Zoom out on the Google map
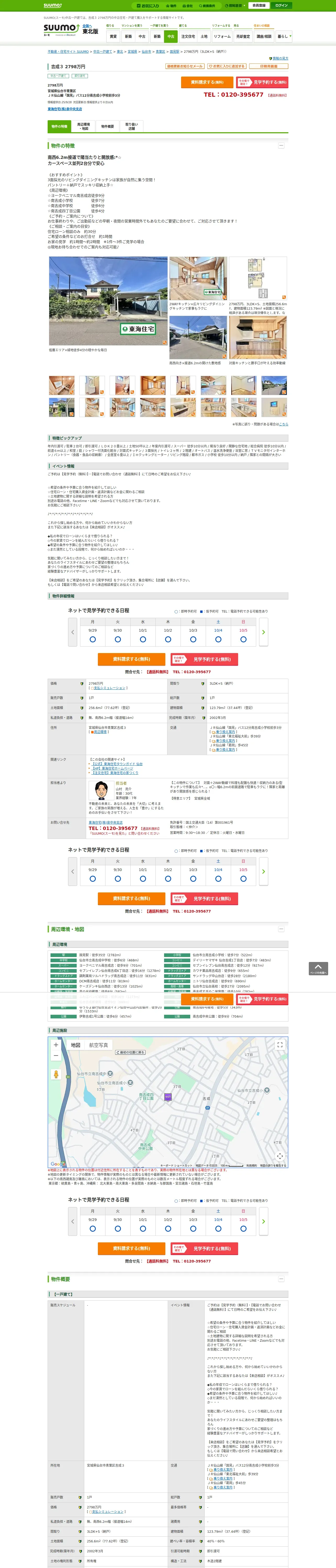336x1568 pixels. [x=56, y=1056]
